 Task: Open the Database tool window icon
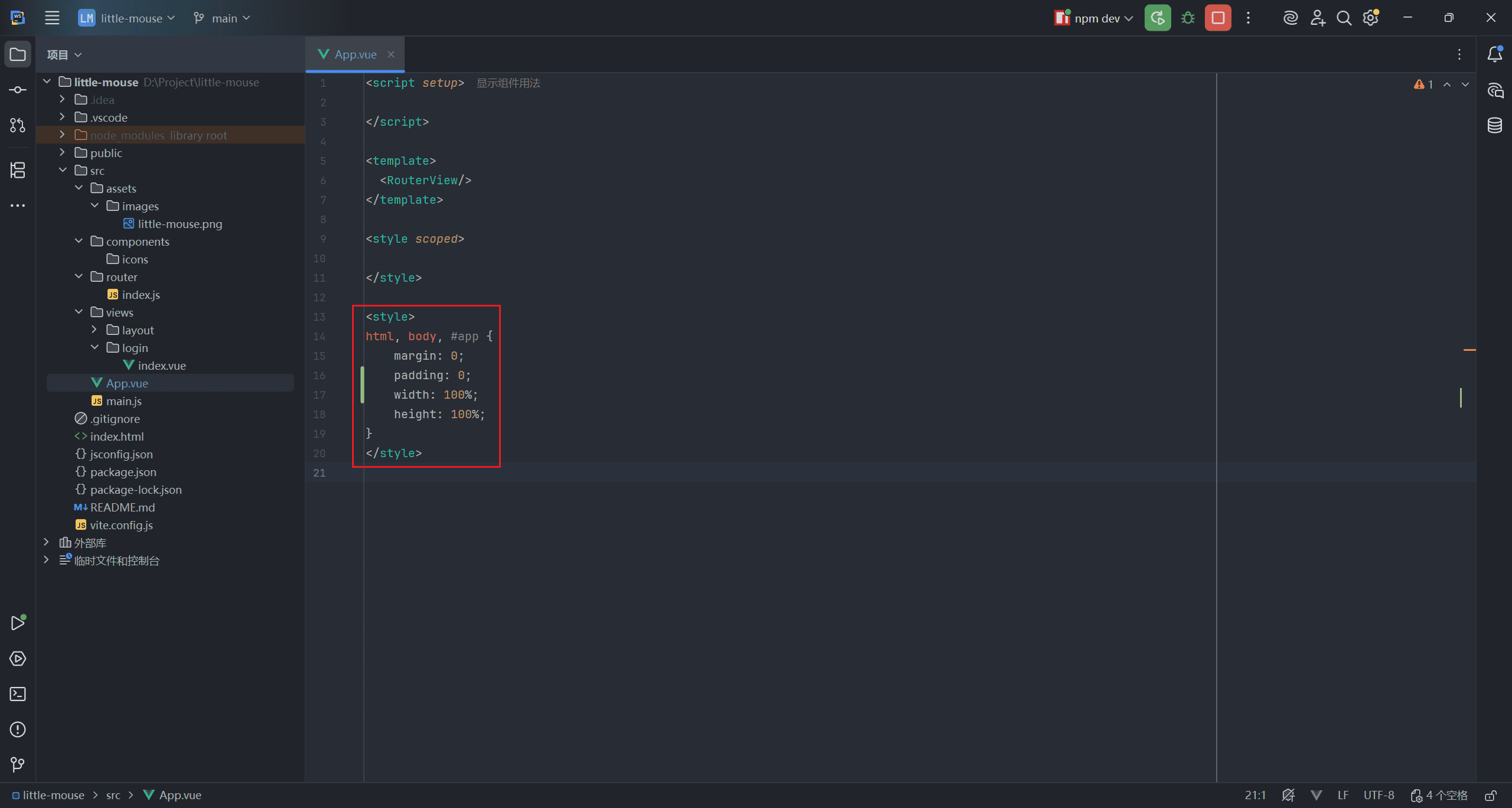point(1494,125)
